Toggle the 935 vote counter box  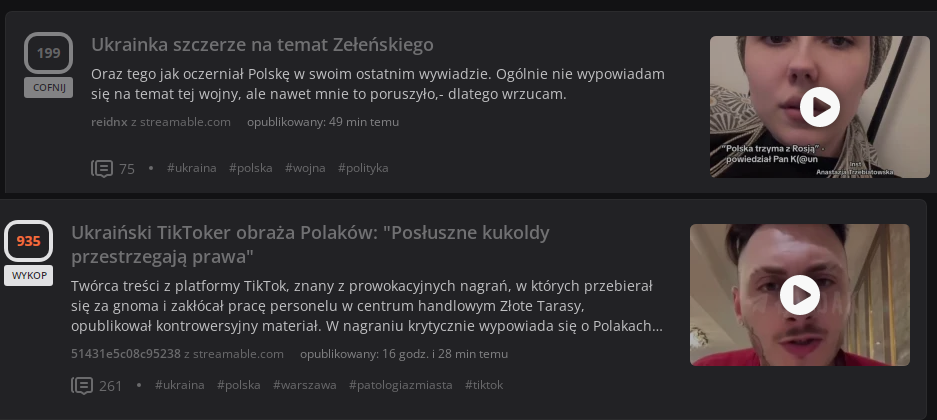[28, 241]
